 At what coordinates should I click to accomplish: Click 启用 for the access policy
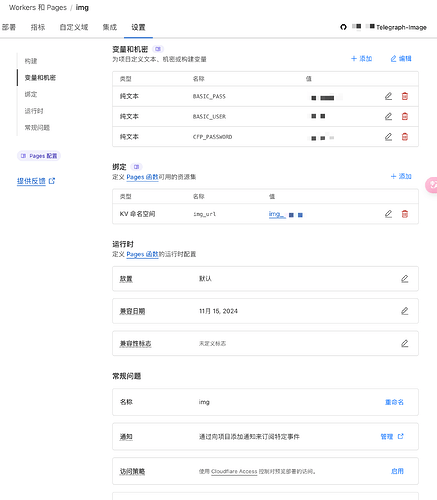point(397,471)
